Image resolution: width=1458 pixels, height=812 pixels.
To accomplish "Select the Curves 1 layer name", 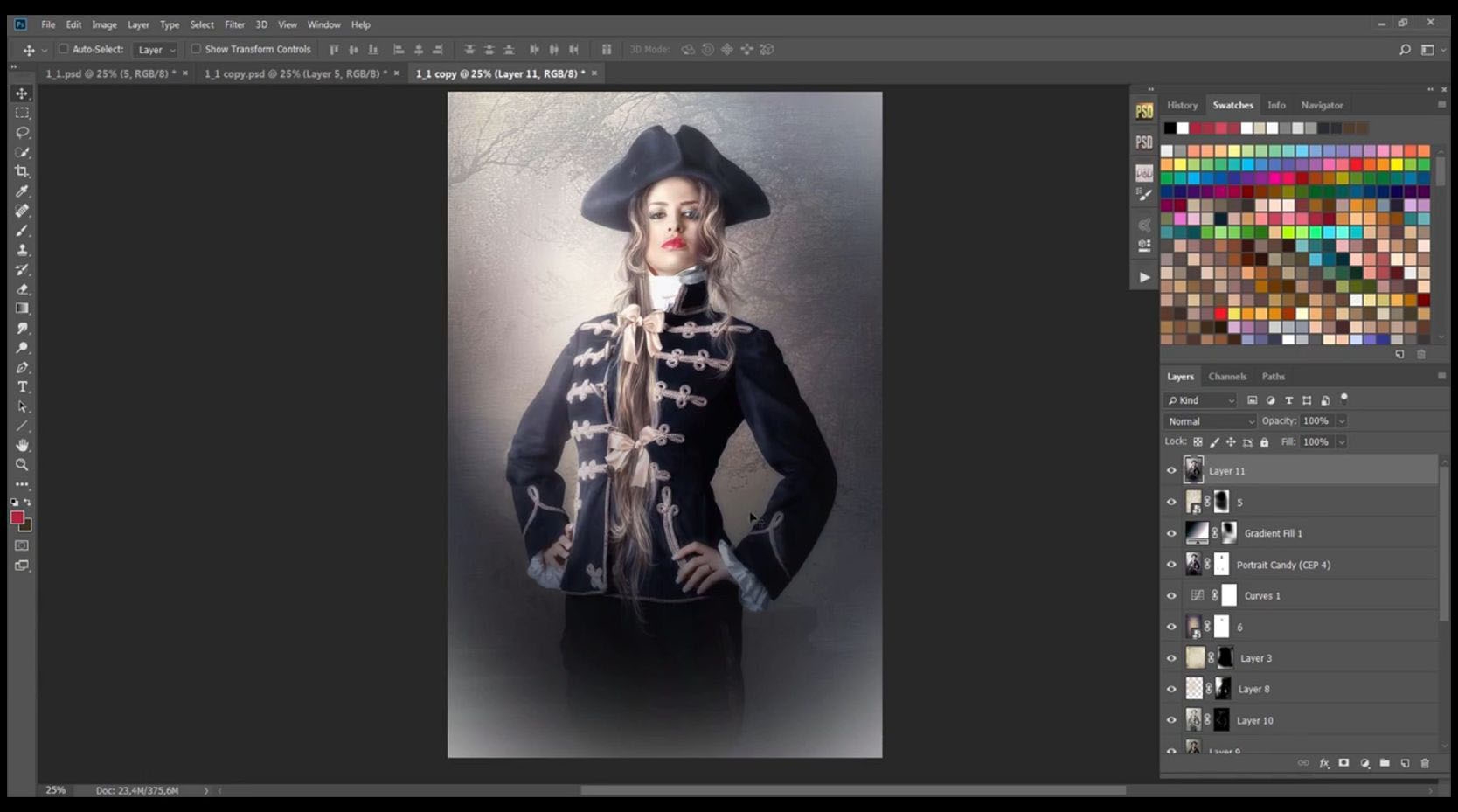I will pos(1262,596).
